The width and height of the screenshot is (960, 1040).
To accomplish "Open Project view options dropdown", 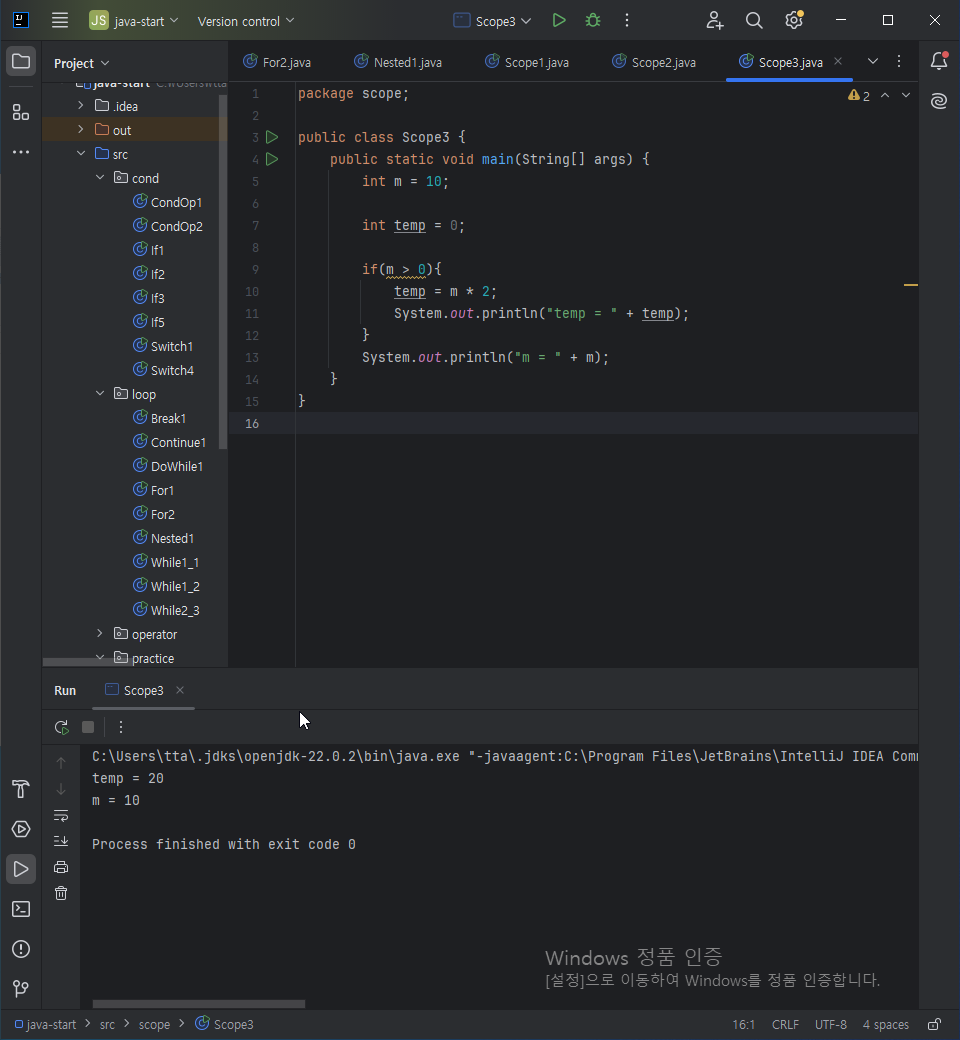I will coord(81,63).
